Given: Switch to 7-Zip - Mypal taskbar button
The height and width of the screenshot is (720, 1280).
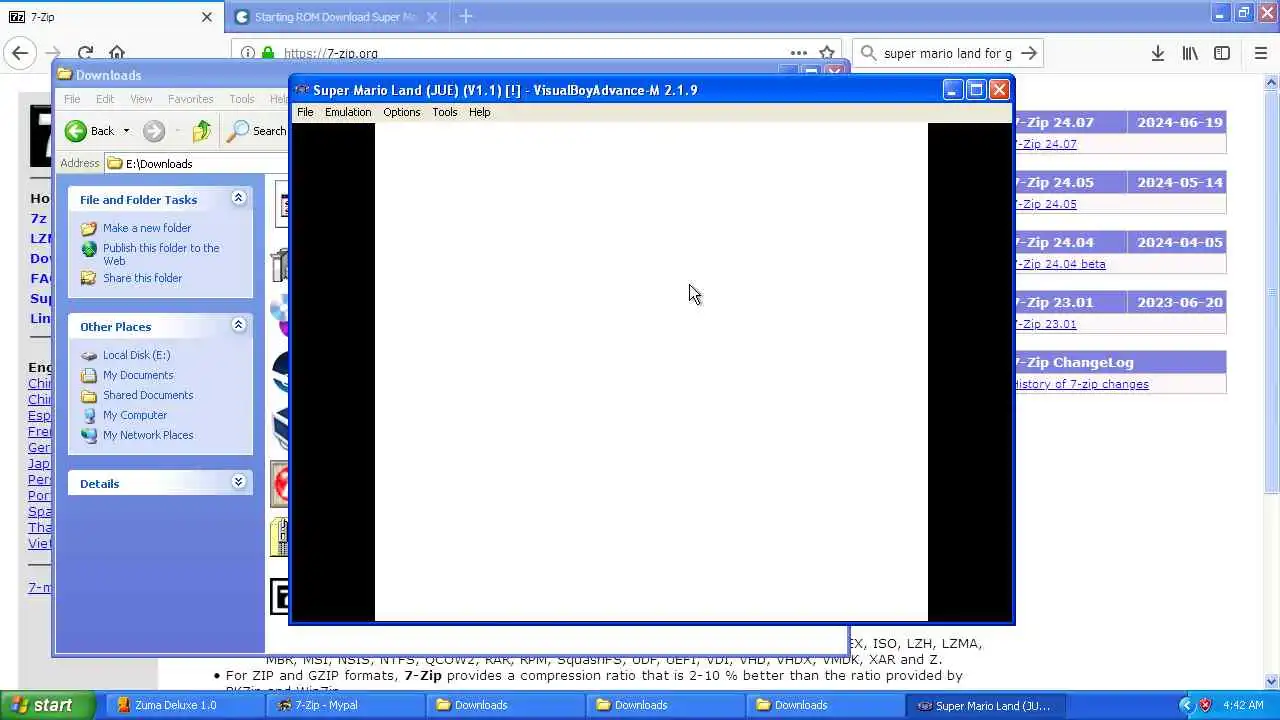Looking at the screenshot, I should tap(346, 705).
